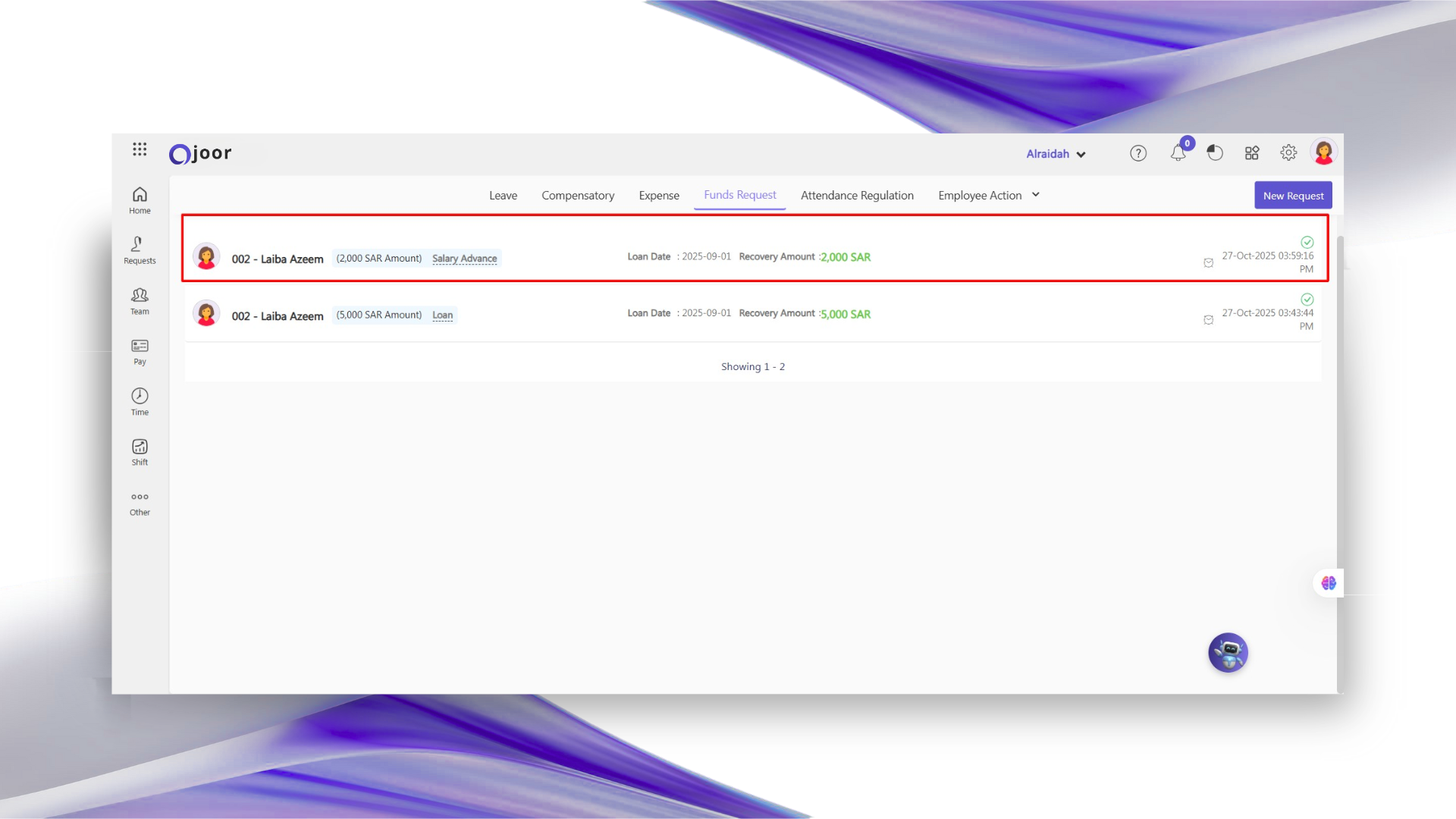Expand the Alraidah company dropdown

[x=1056, y=154]
